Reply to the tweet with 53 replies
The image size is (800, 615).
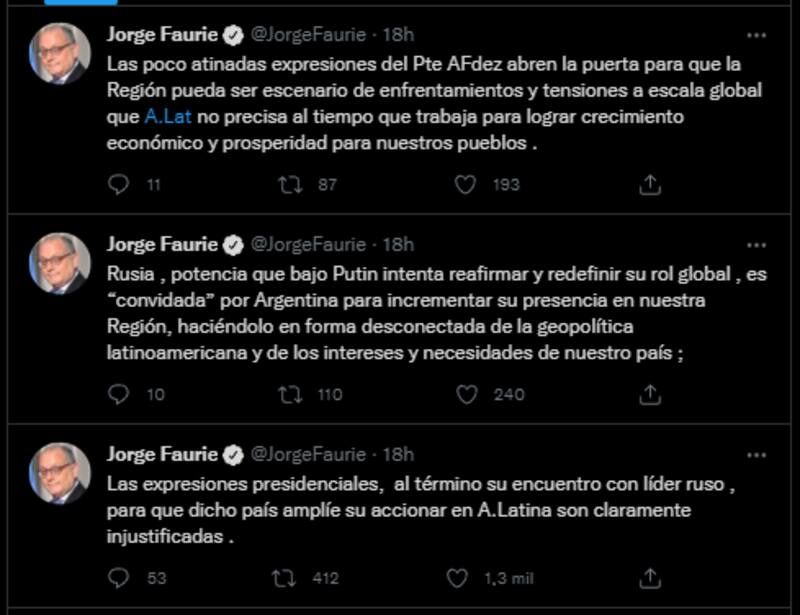click(119, 578)
